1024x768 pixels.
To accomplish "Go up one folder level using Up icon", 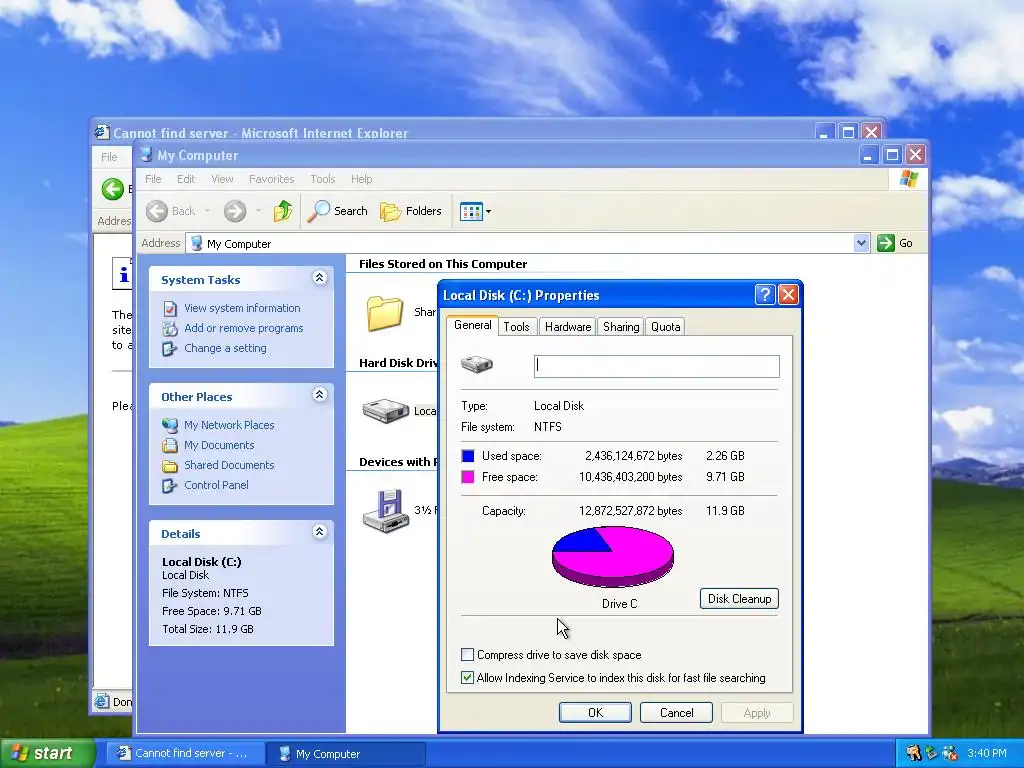I will [x=283, y=211].
